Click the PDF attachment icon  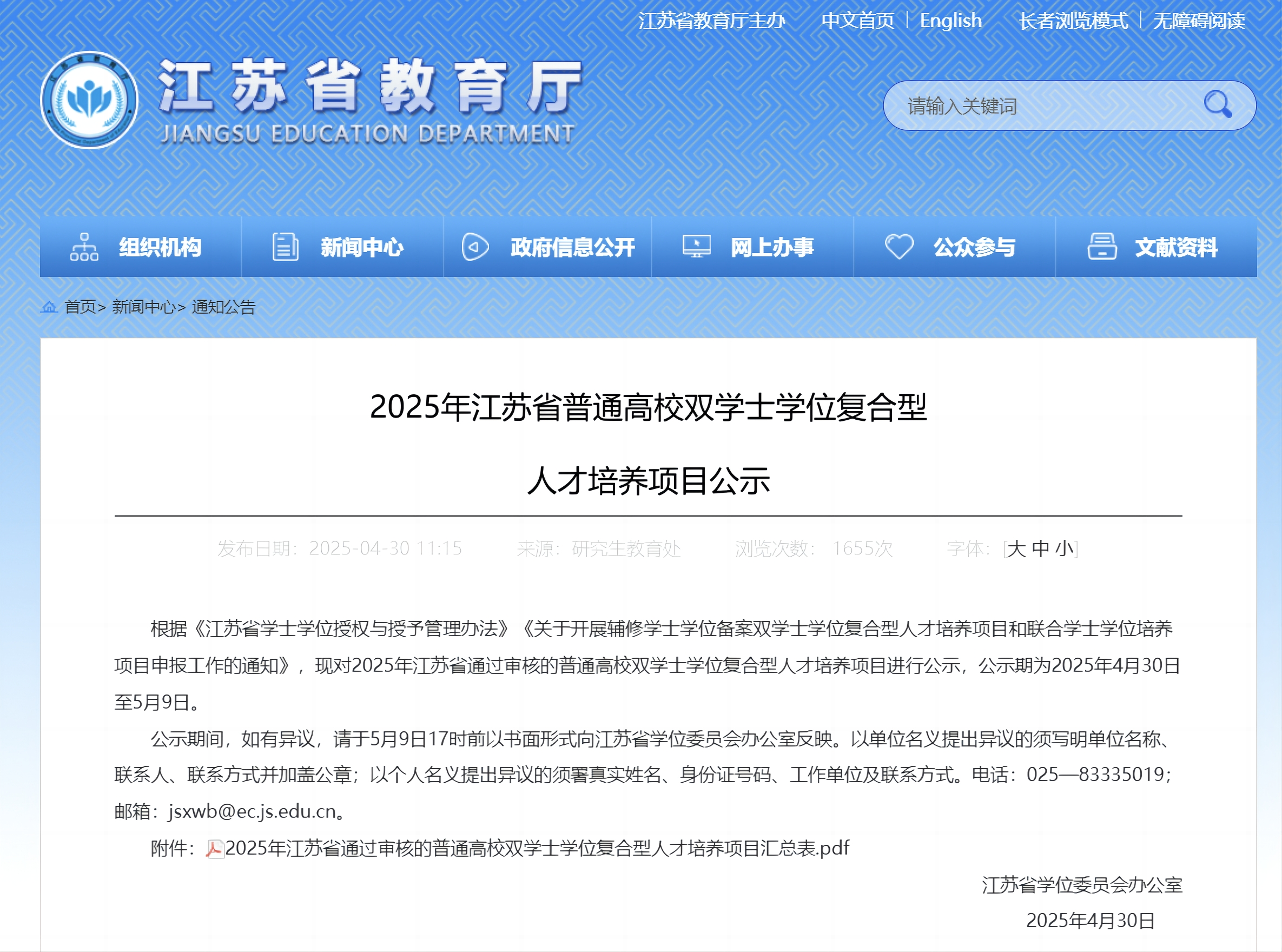tap(214, 849)
